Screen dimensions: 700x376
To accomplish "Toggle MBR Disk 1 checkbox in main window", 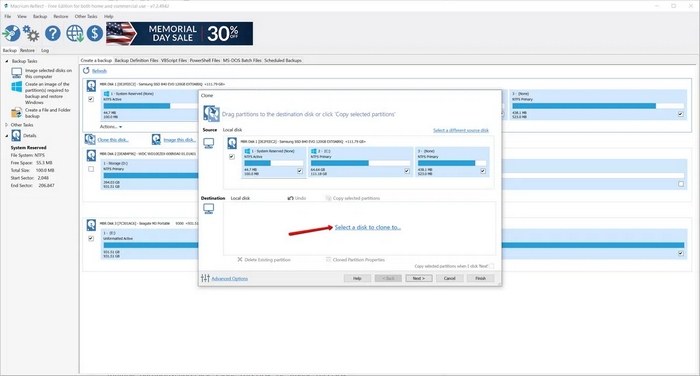I will click(91, 99).
